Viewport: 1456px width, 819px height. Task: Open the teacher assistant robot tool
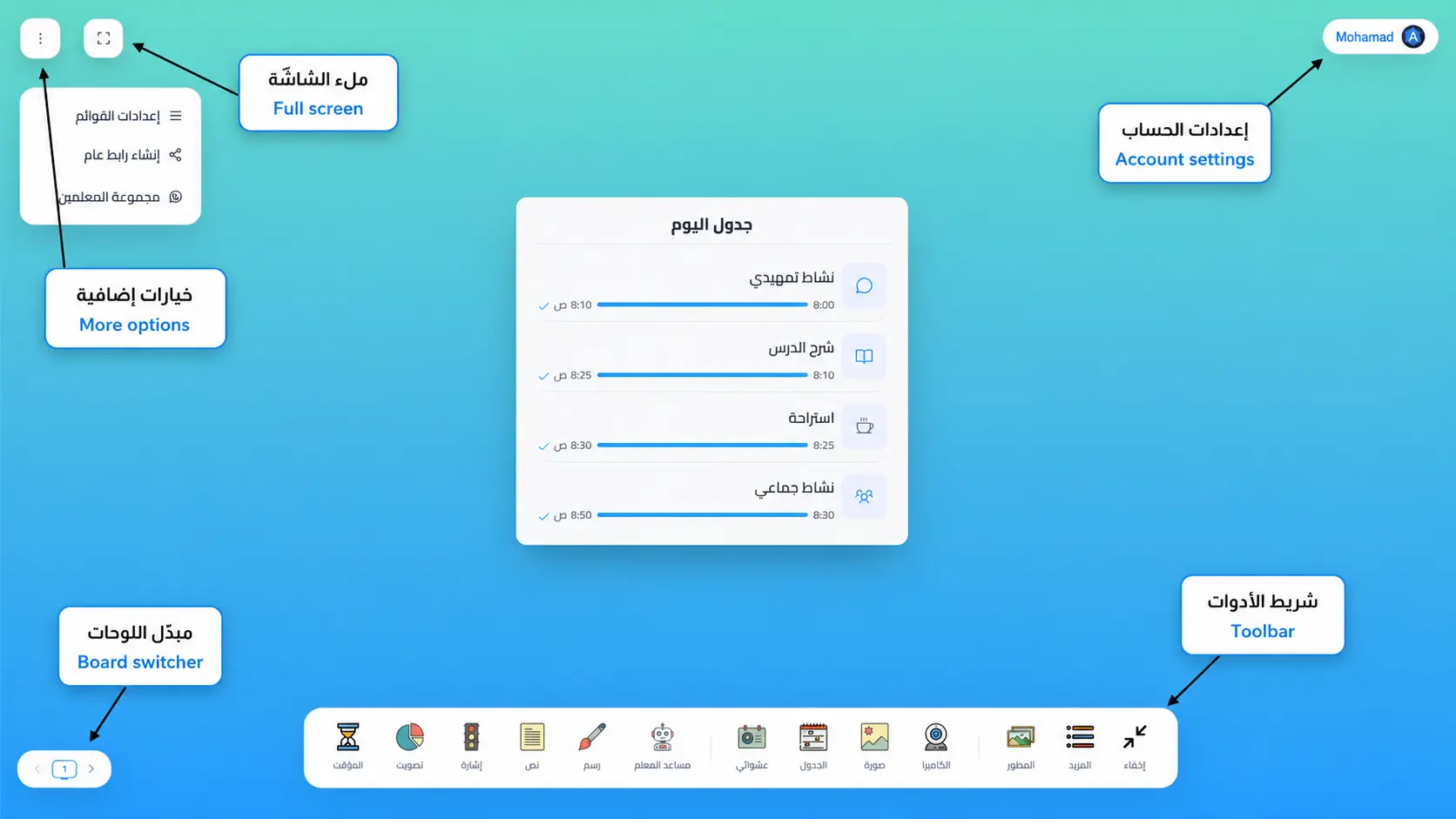[x=662, y=747]
